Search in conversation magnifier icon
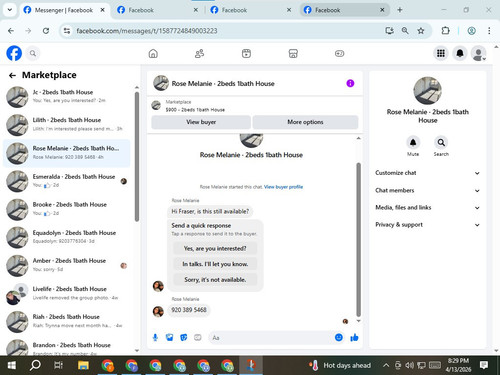Image resolution: width=500 pixels, height=375 pixels. [x=441, y=143]
